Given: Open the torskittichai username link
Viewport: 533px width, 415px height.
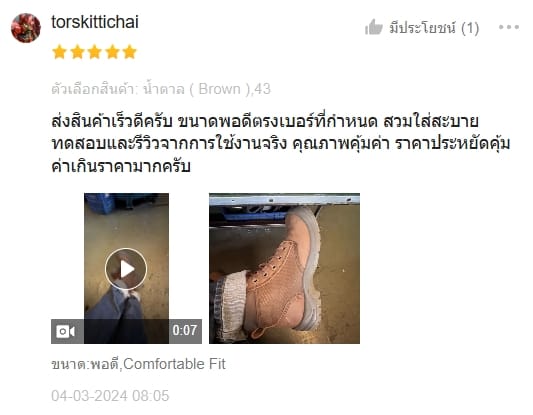Looking at the screenshot, I should (95, 22).
